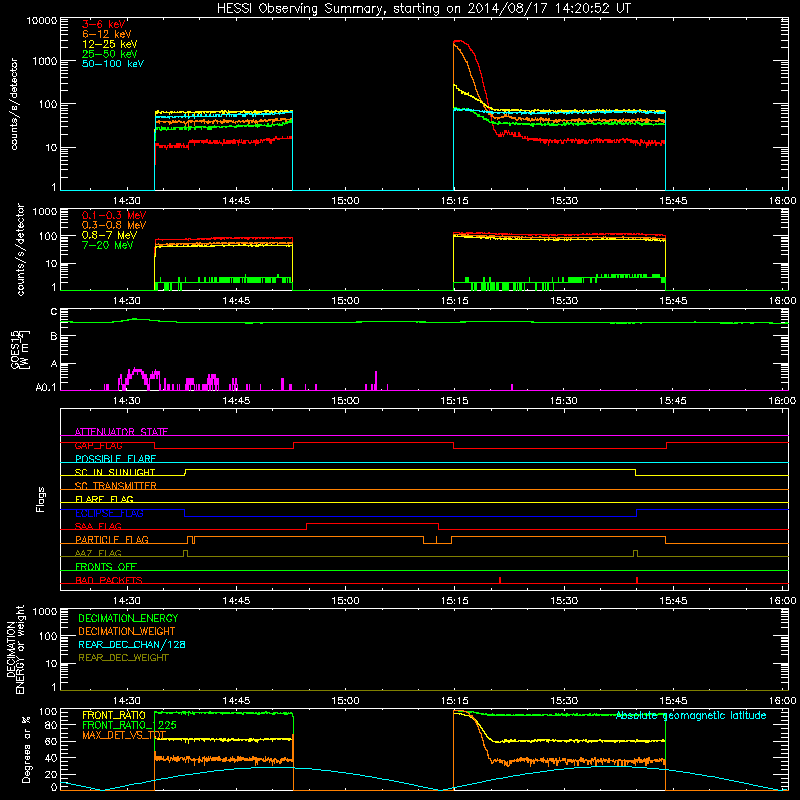Pick the BAD_PACKETS flag label

click(109, 580)
